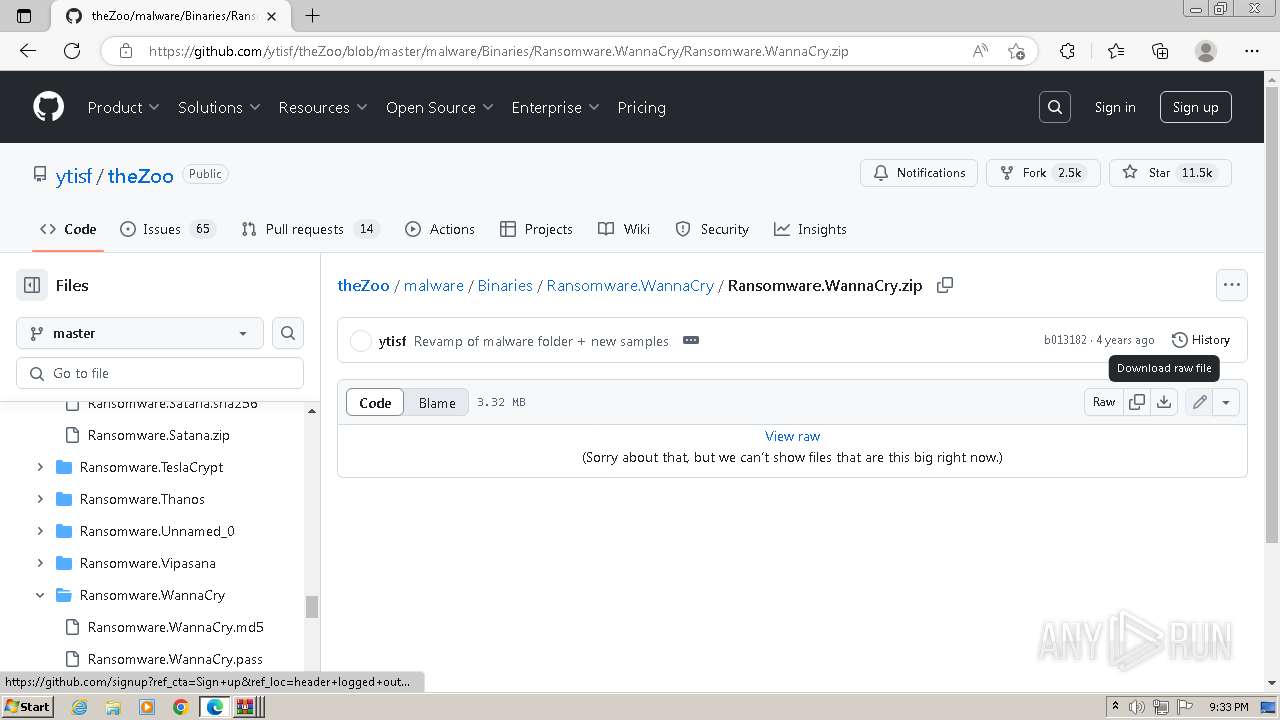View site information lock icon

(125, 51)
